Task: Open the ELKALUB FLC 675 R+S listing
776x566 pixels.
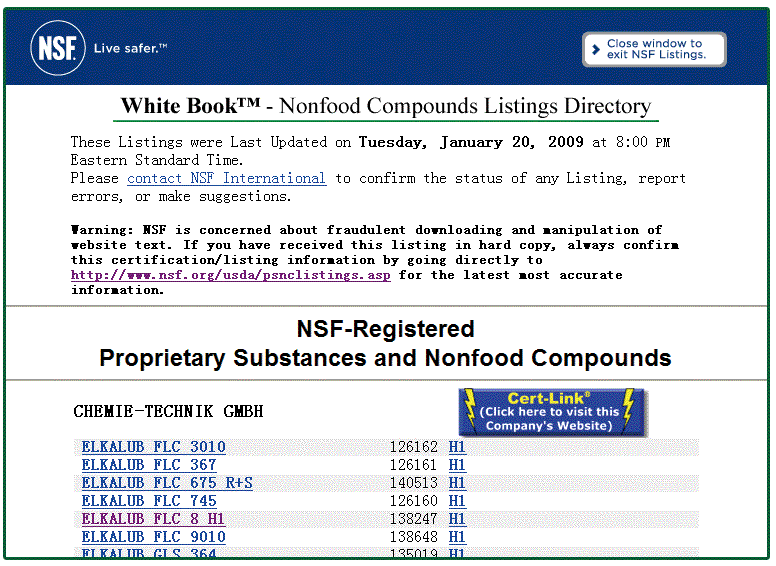Action: click(x=167, y=482)
